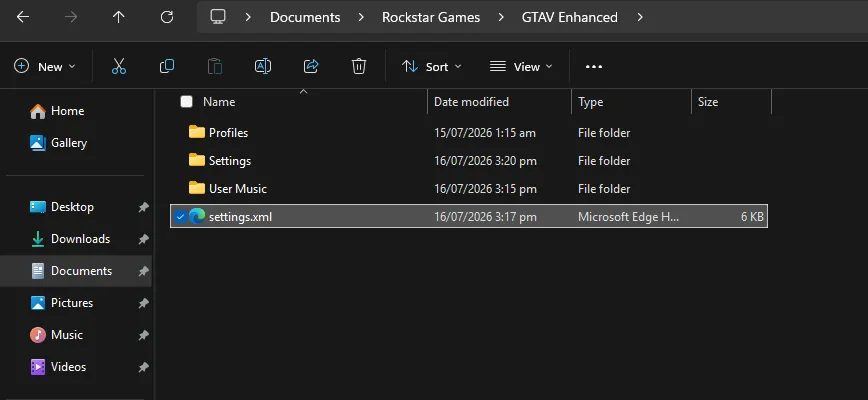Unpin Pictures using its pin icon
Viewport: 868px width, 400px height.
tap(143, 303)
